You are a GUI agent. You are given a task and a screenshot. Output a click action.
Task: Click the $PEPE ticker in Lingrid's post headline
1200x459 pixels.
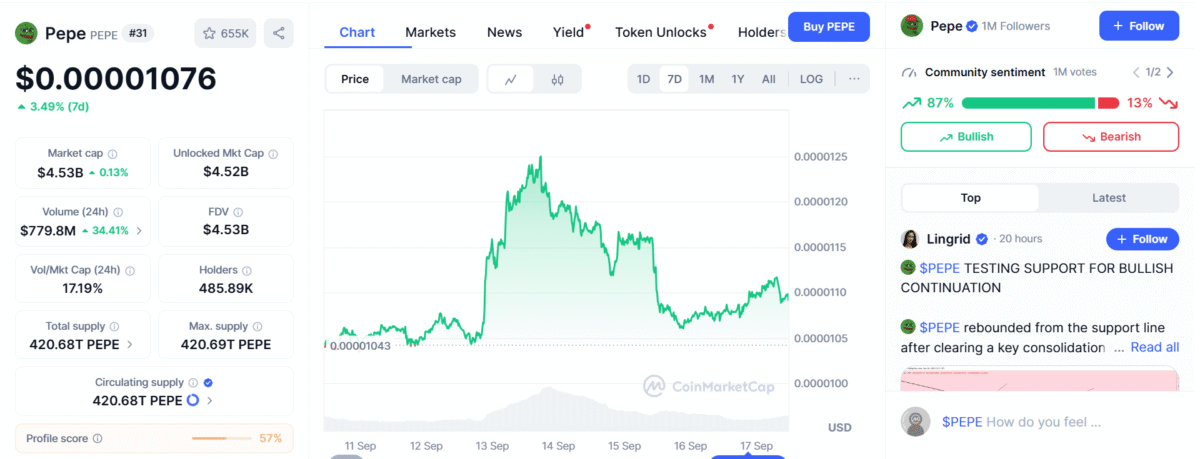click(x=939, y=268)
